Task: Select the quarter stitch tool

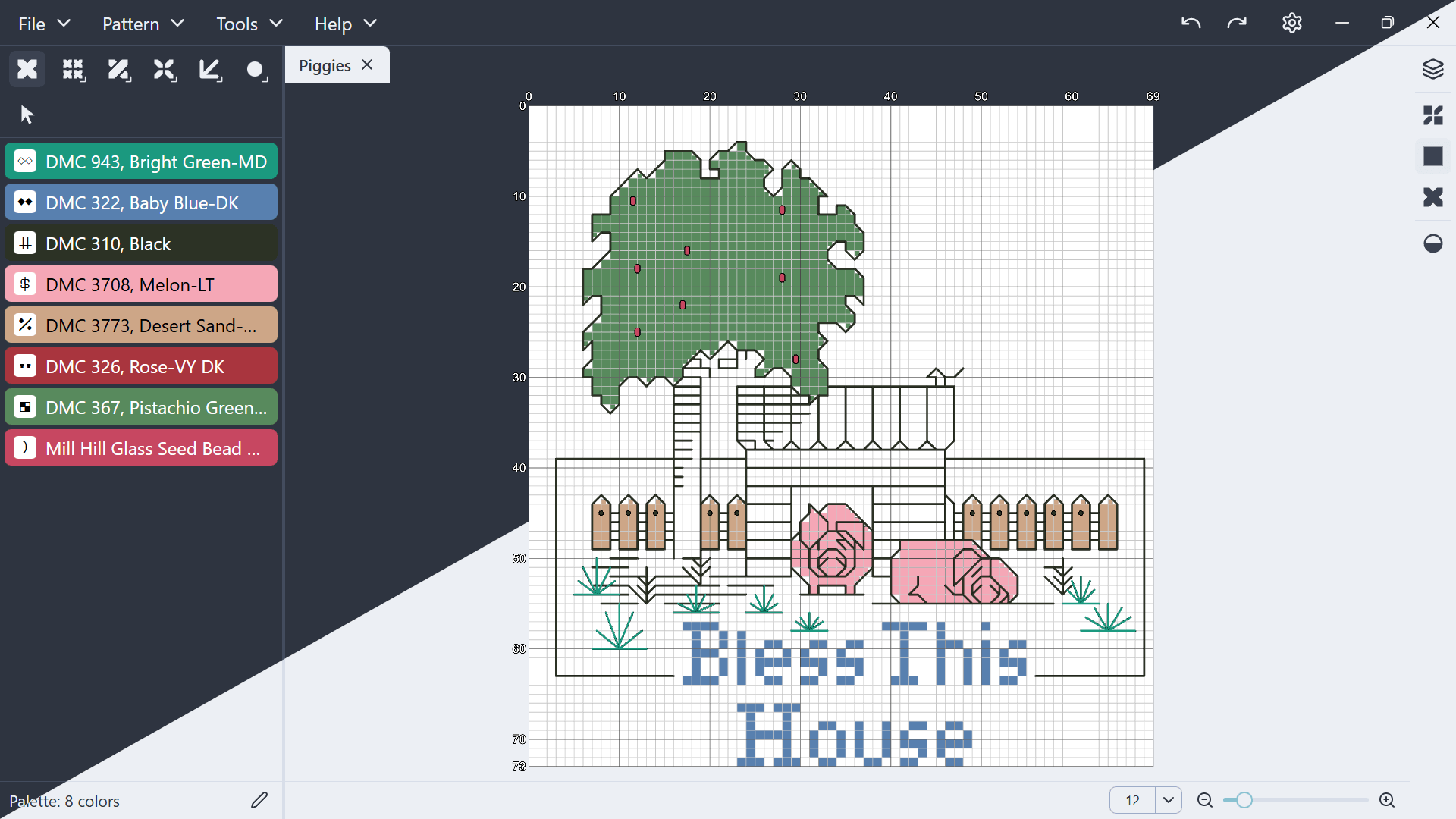Action: click(x=165, y=70)
